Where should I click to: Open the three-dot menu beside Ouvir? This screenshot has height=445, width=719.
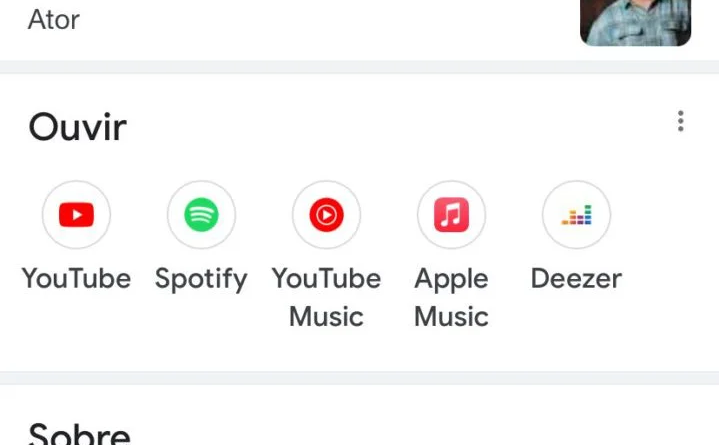click(681, 122)
